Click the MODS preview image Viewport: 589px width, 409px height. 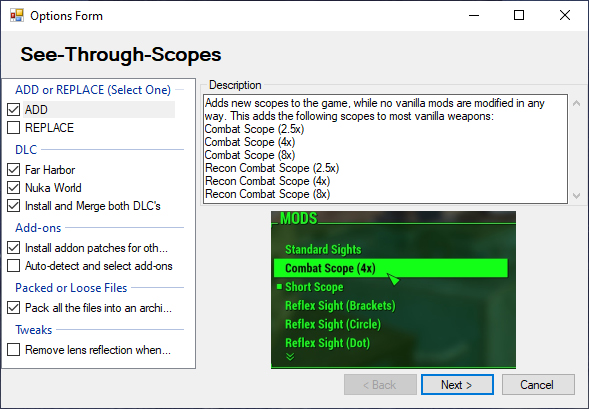coord(393,290)
